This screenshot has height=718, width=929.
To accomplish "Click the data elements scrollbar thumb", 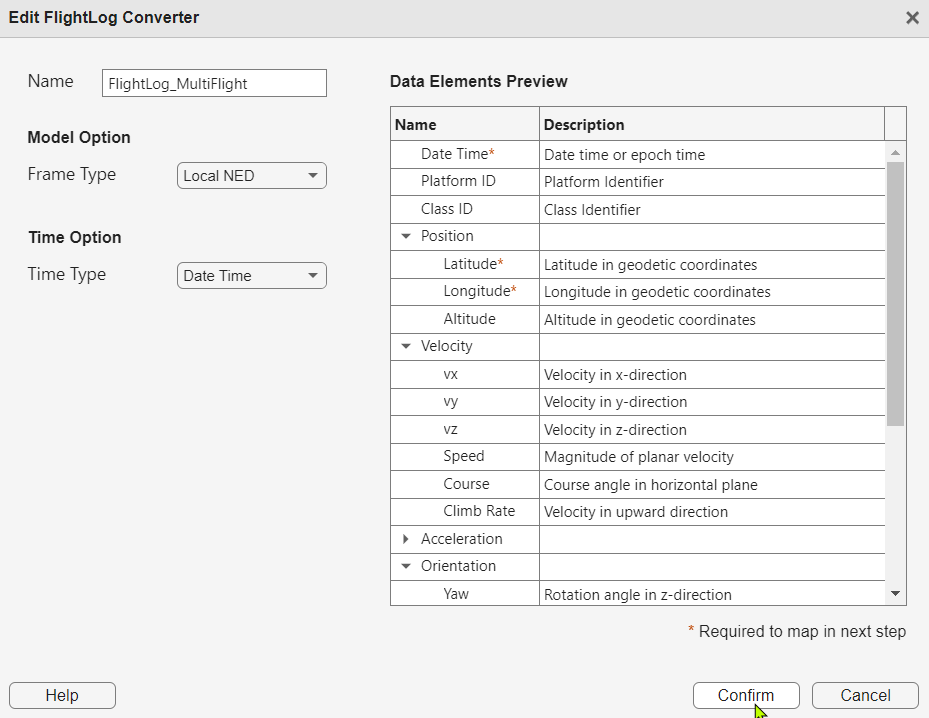I will [895, 290].
